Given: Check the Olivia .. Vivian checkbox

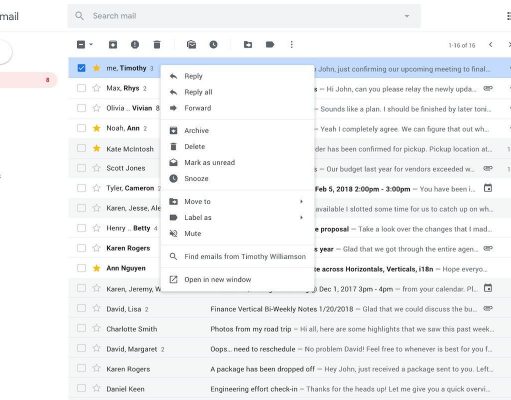Looking at the screenshot, I should tap(81, 108).
